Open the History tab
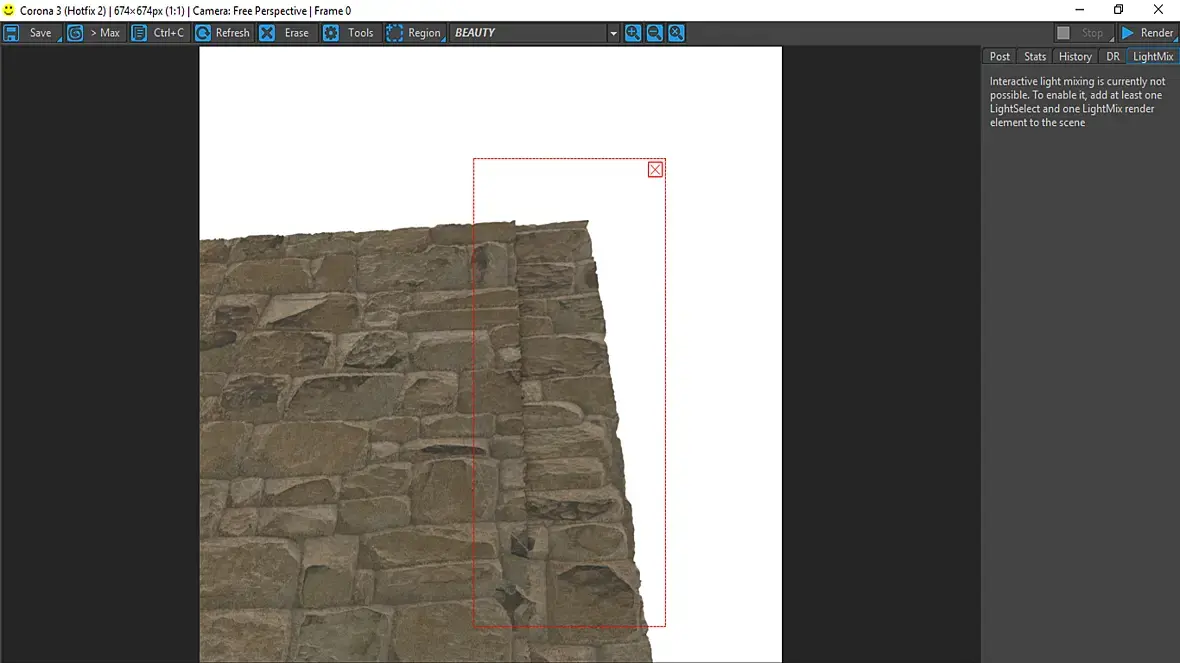The image size is (1180, 663). pos(1075,56)
